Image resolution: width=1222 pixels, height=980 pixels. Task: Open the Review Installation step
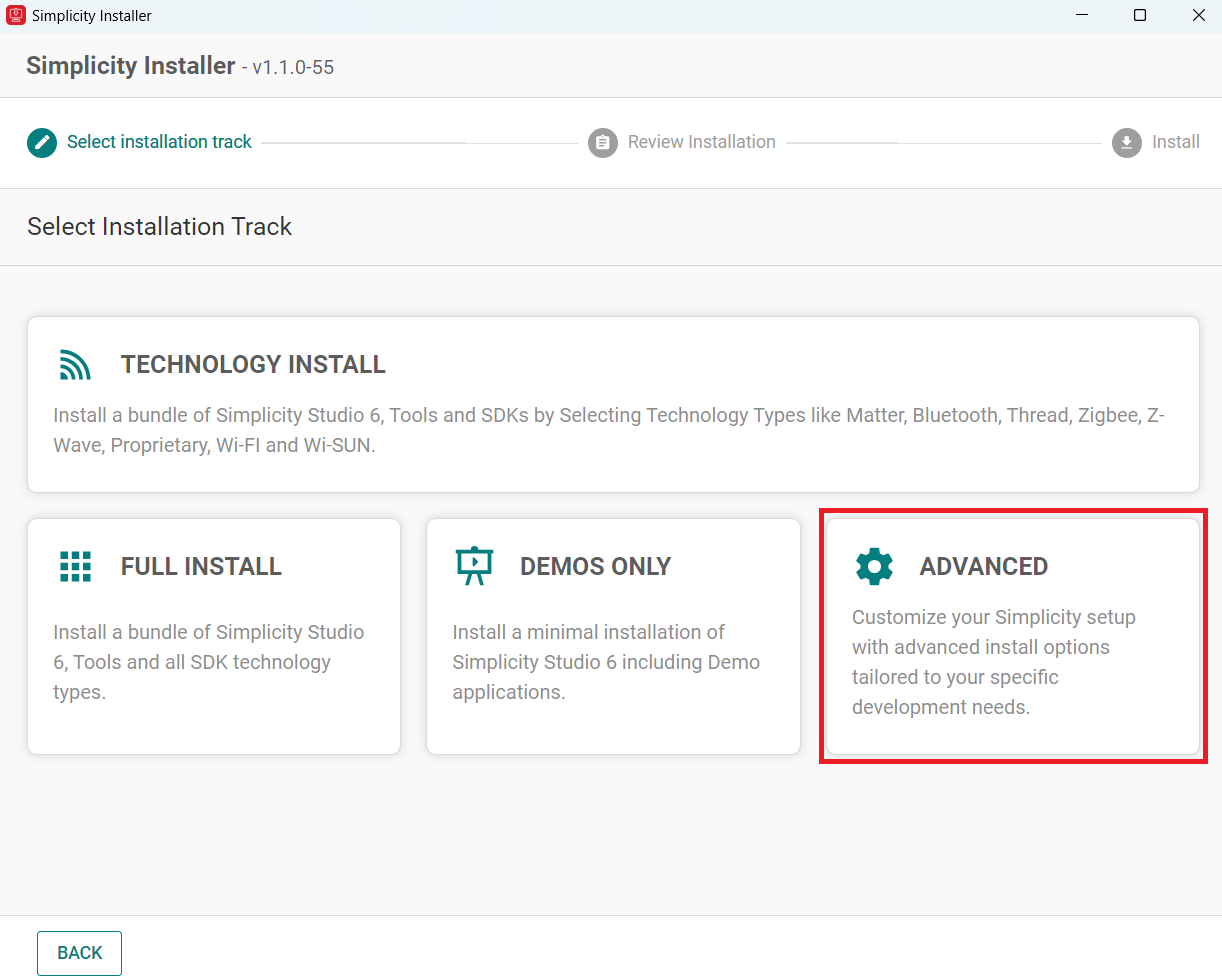(701, 142)
